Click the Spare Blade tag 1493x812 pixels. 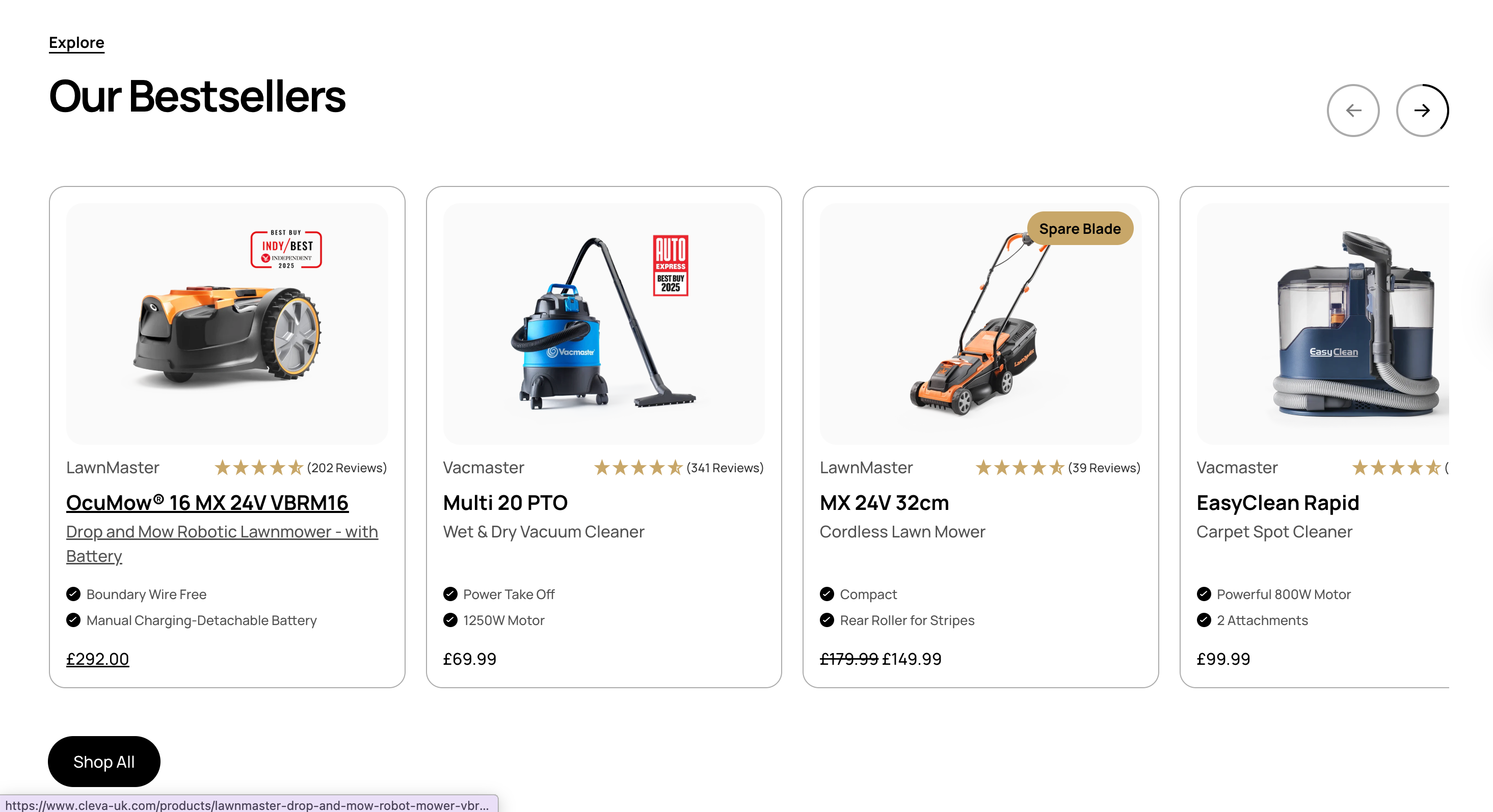pos(1079,229)
